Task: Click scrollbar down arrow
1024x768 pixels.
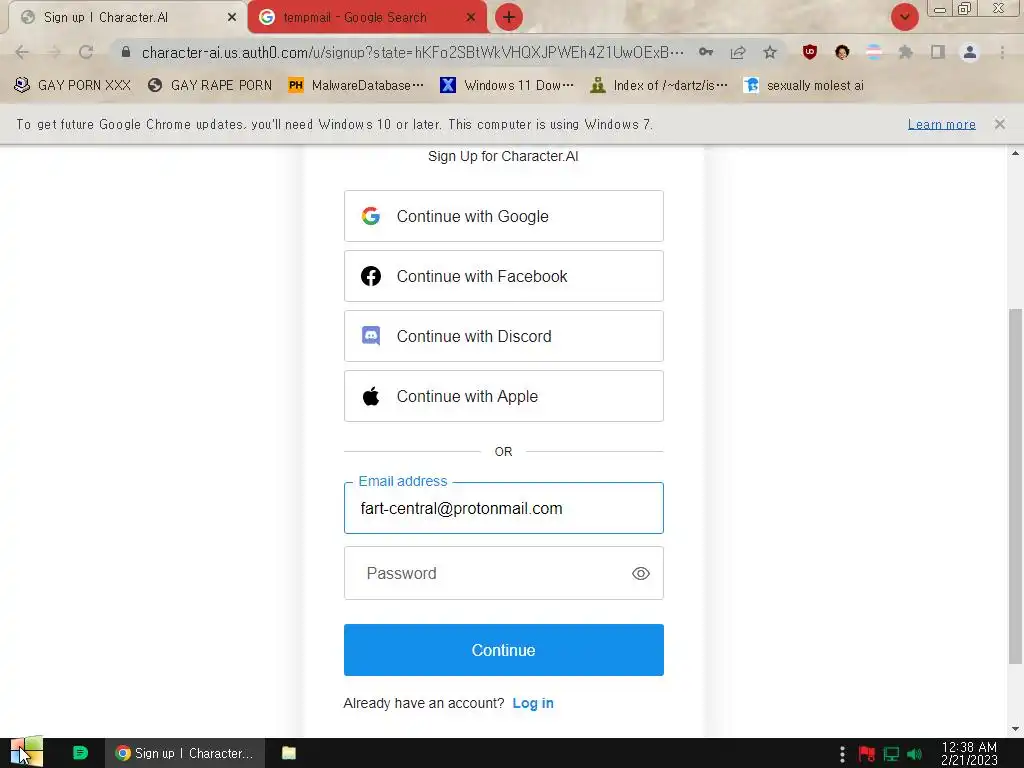Action: [x=1015, y=729]
